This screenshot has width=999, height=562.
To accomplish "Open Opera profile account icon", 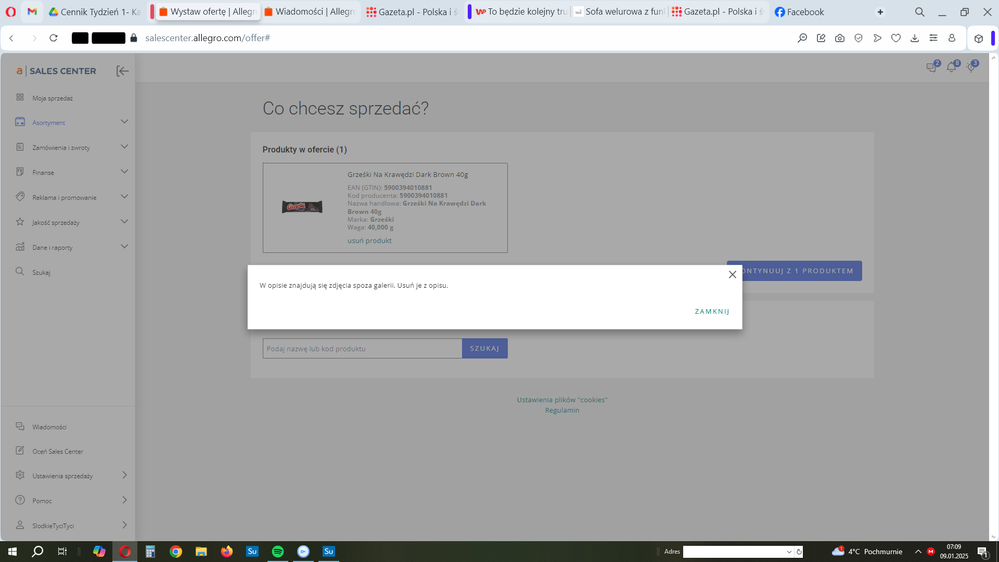I will coord(952,38).
